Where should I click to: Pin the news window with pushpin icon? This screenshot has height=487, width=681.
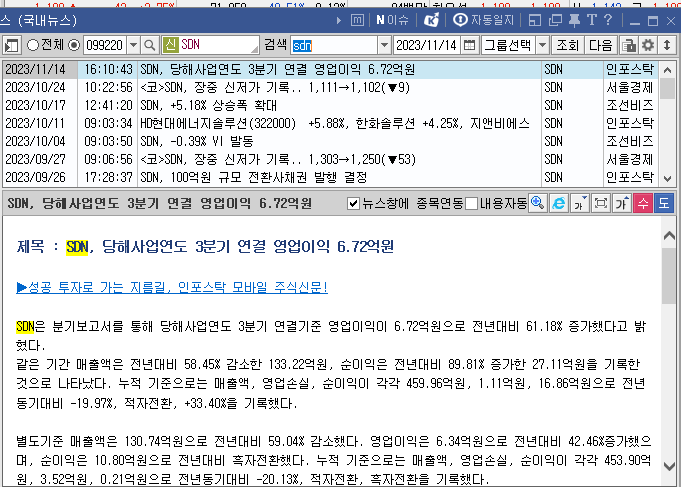(574, 20)
